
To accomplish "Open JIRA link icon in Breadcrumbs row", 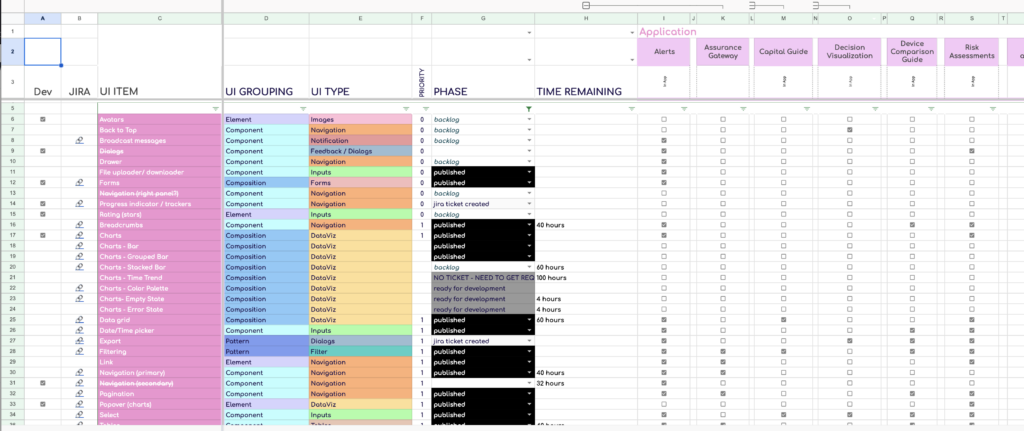I will pyautogui.click(x=79, y=225).
